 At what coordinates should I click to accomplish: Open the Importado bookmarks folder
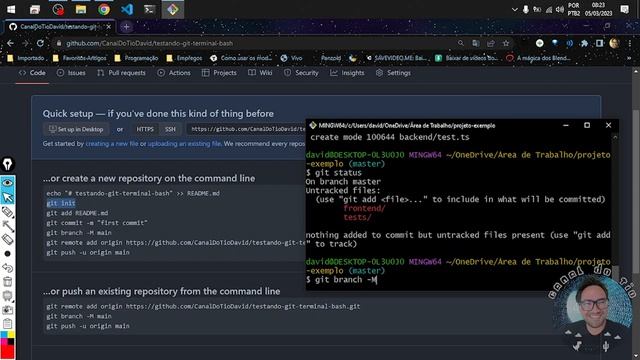click(x=26, y=58)
